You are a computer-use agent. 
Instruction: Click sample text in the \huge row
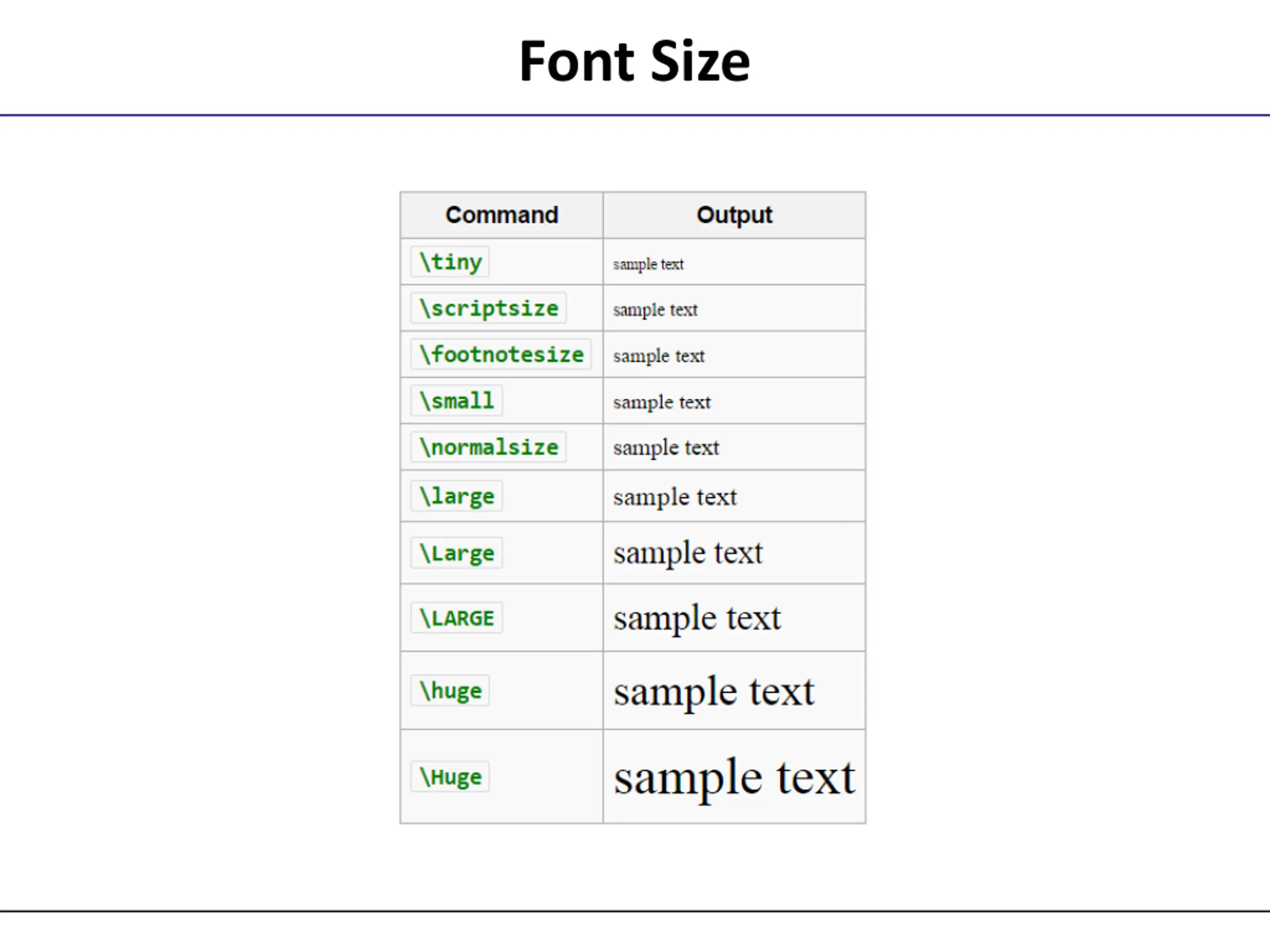click(714, 692)
